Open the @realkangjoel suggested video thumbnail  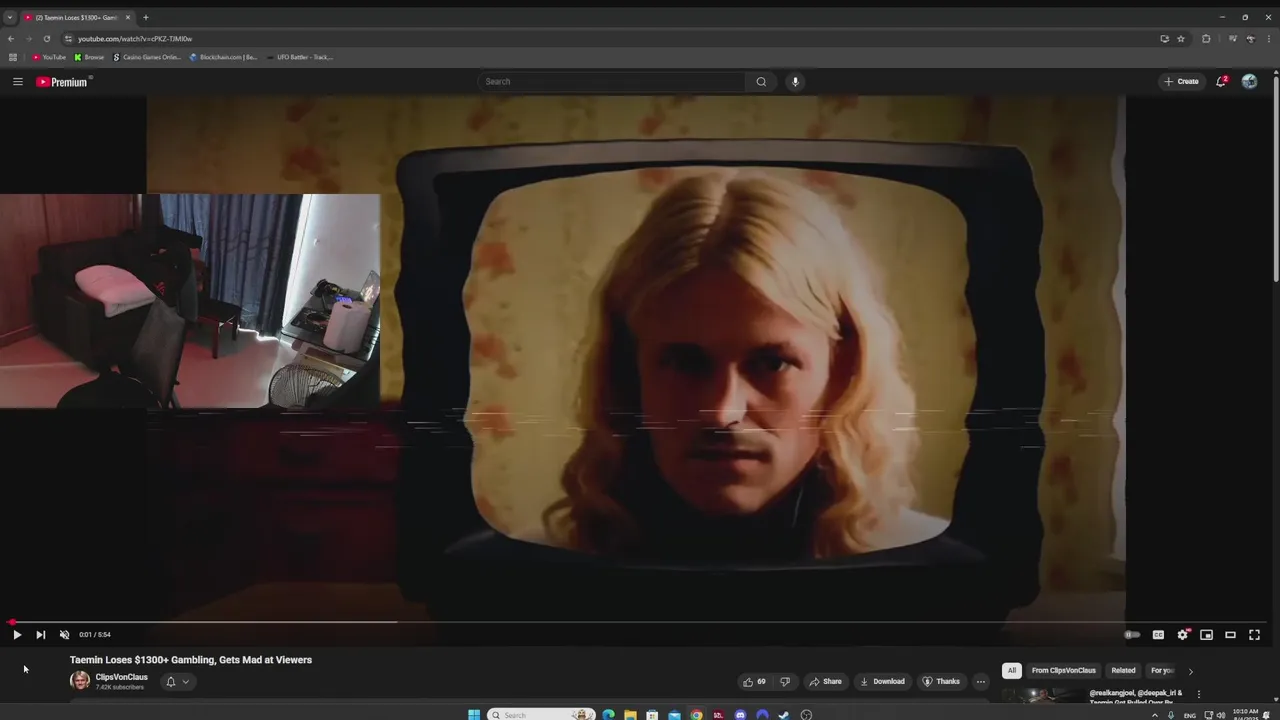point(1042,696)
